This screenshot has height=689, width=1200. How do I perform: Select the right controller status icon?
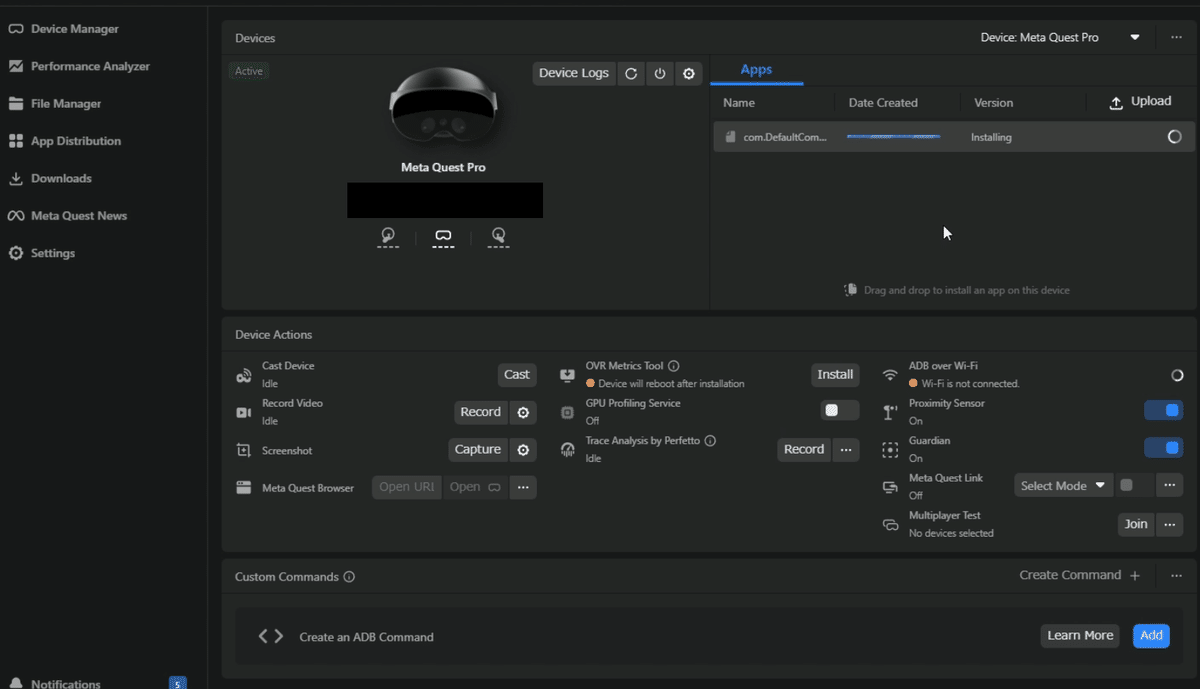click(x=498, y=237)
